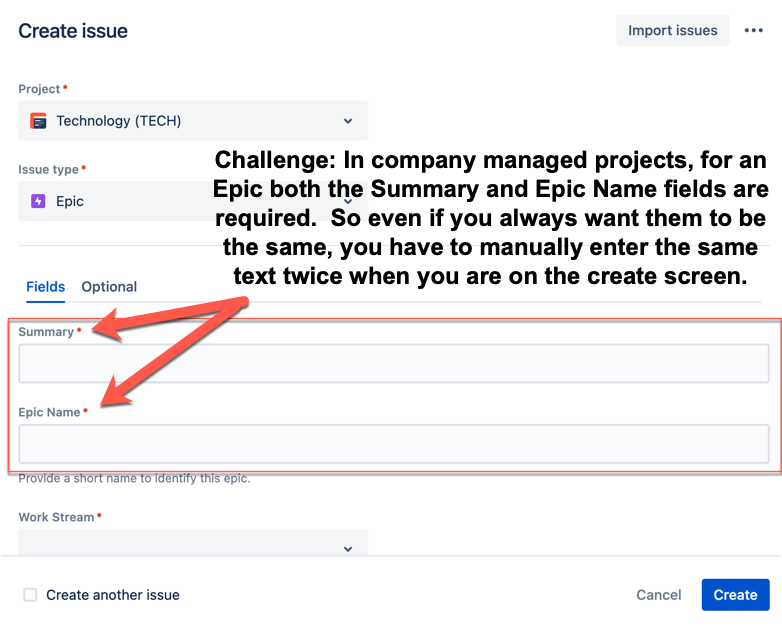782x630 pixels.
Task: Click the Create another issue label
Action: pos(113,595)
